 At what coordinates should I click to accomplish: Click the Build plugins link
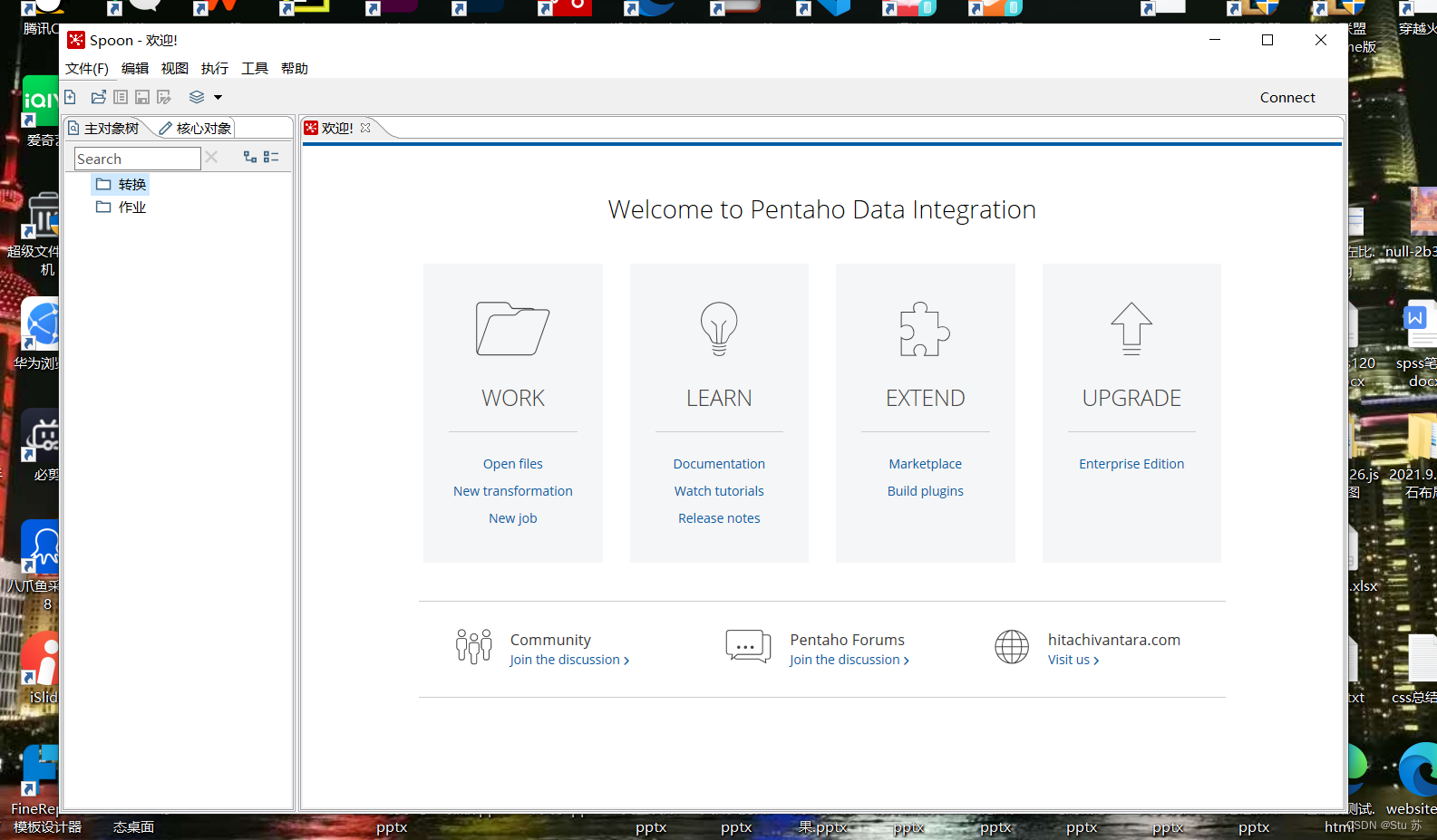pos(926,491)
